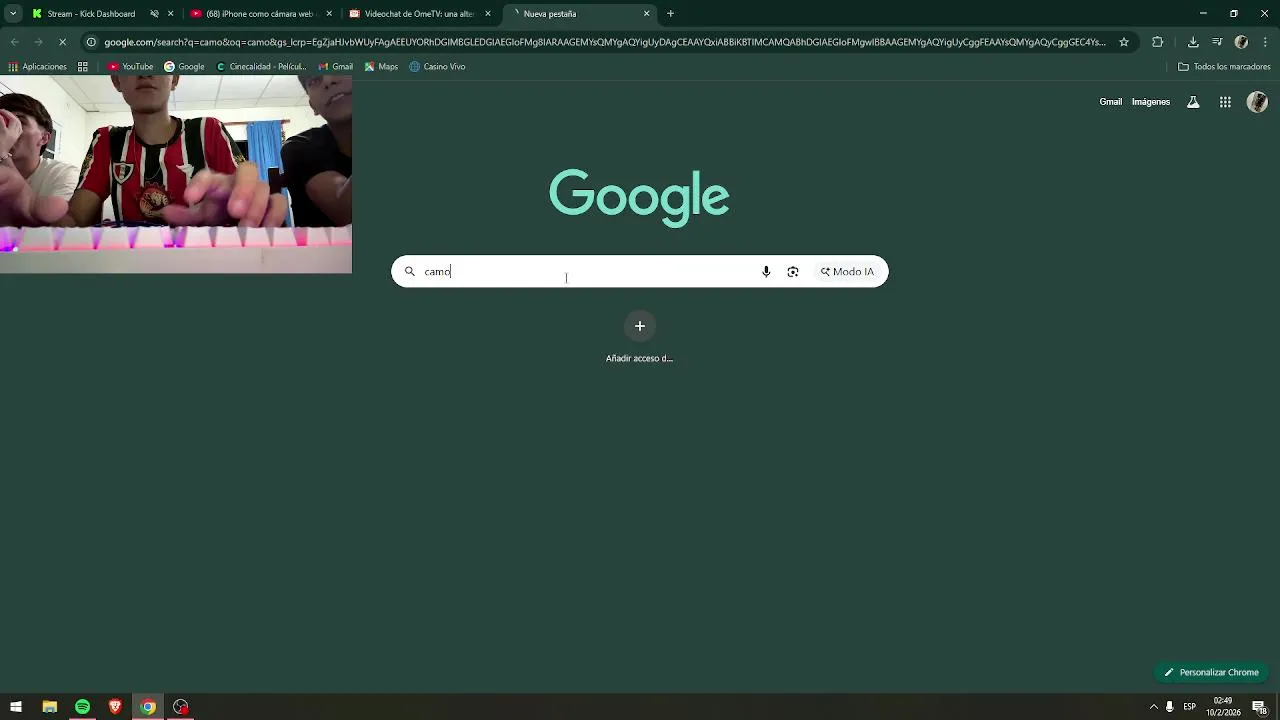The image size is (1280, 720).
Task: View site information icon in address bar
Action: (91, 42)
